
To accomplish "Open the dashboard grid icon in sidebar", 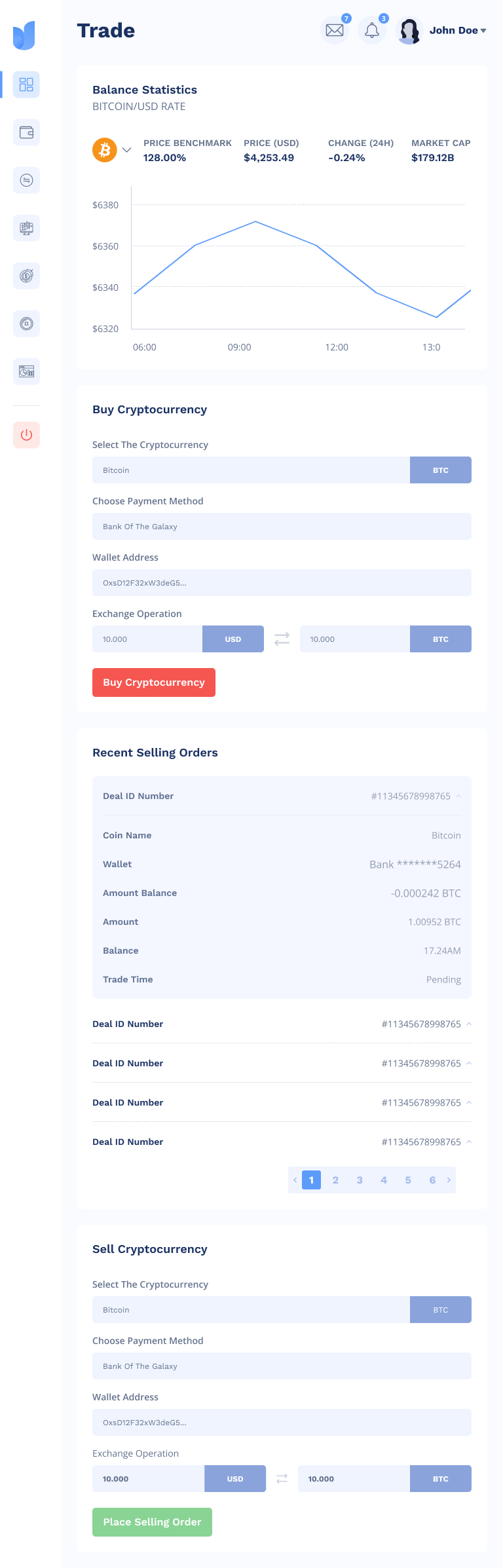I will point(26,84).
